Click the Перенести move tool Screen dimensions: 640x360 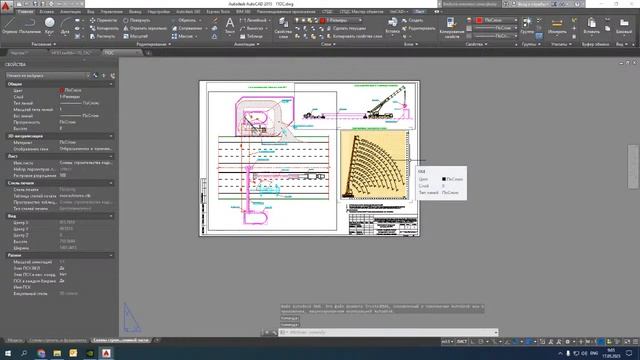[103, 20]
